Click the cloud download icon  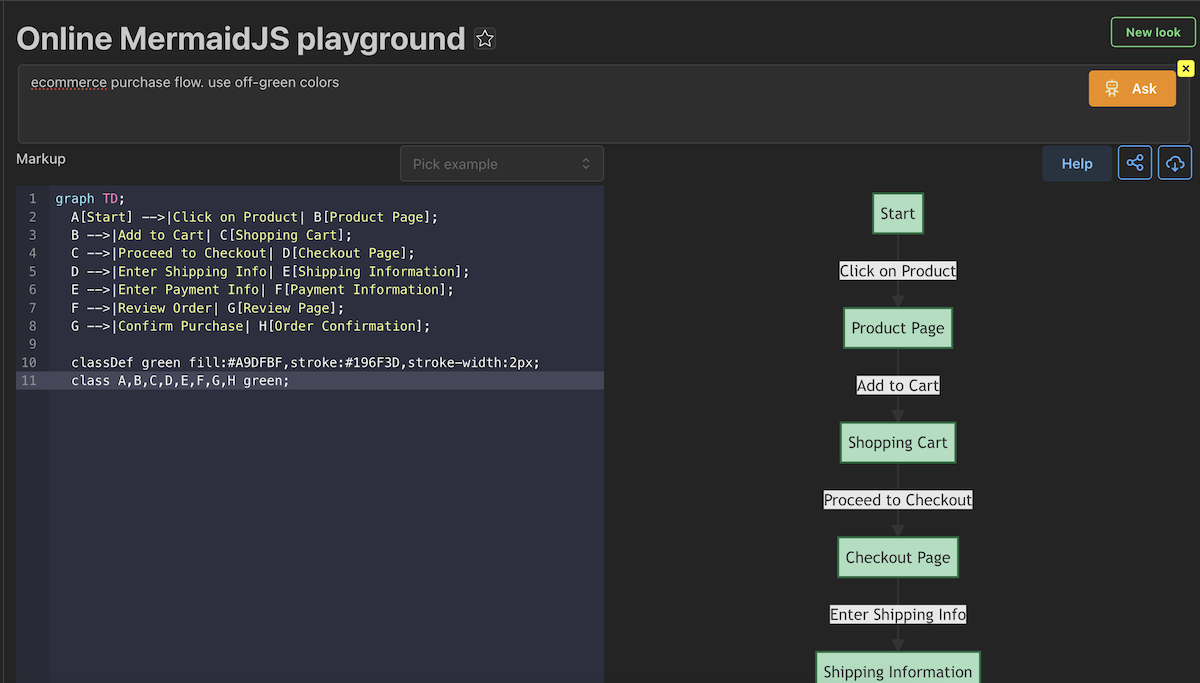tap(1175, 163)
